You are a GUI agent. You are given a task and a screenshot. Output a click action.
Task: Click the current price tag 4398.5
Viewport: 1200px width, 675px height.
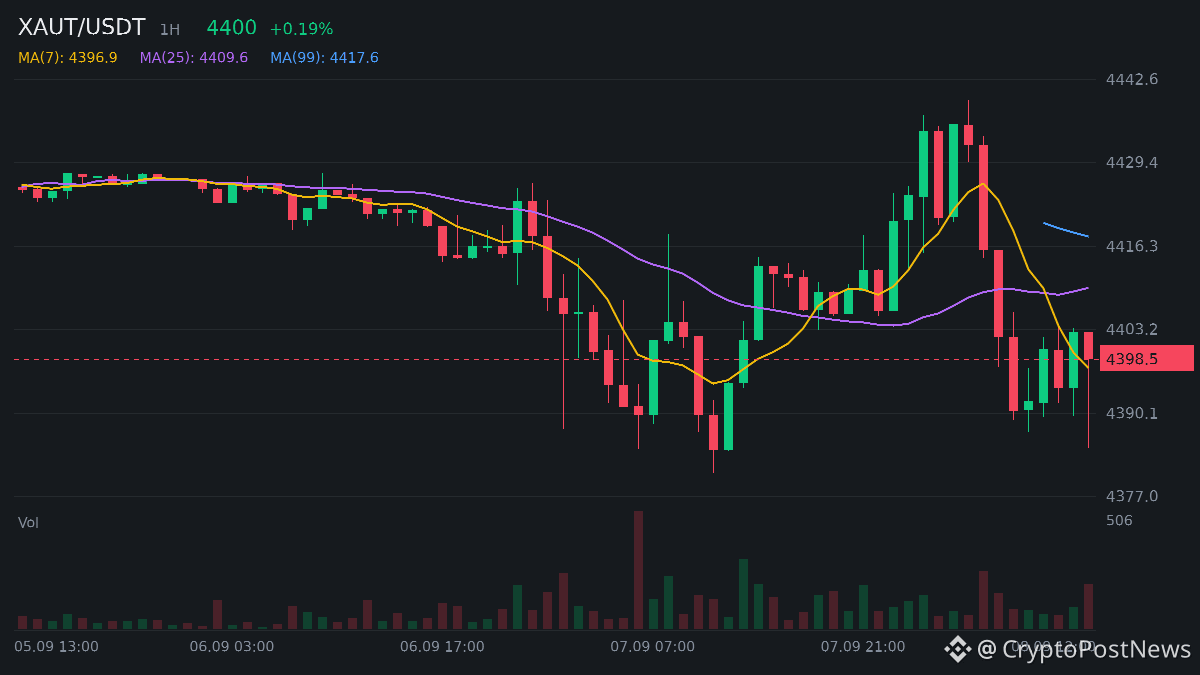click(1147, 358)
